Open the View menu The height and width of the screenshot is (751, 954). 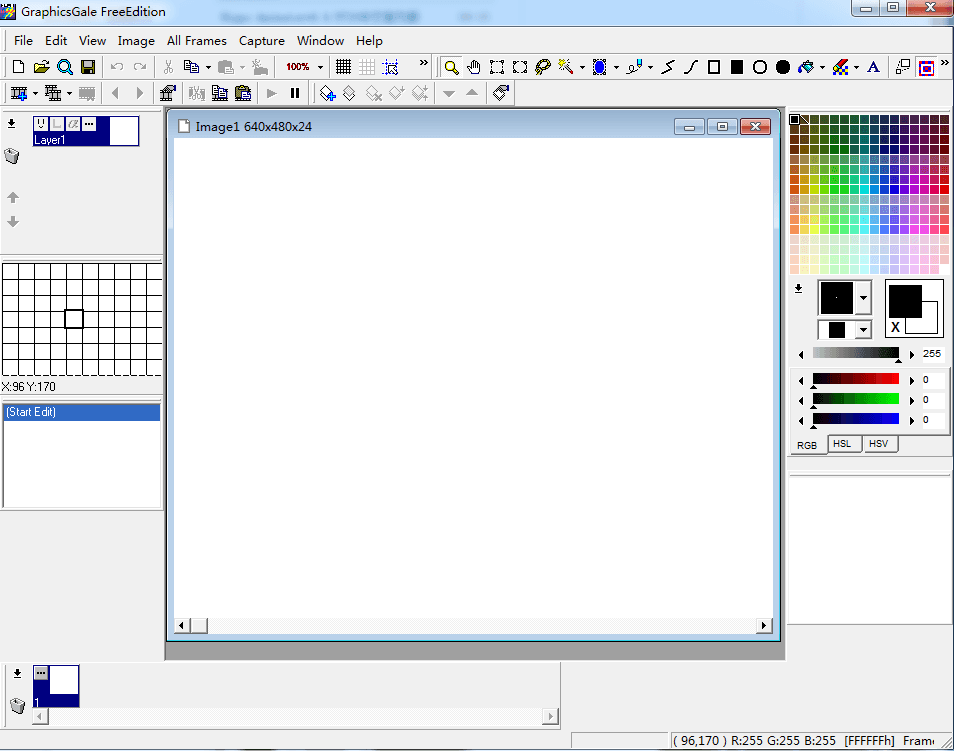(92, 41)
